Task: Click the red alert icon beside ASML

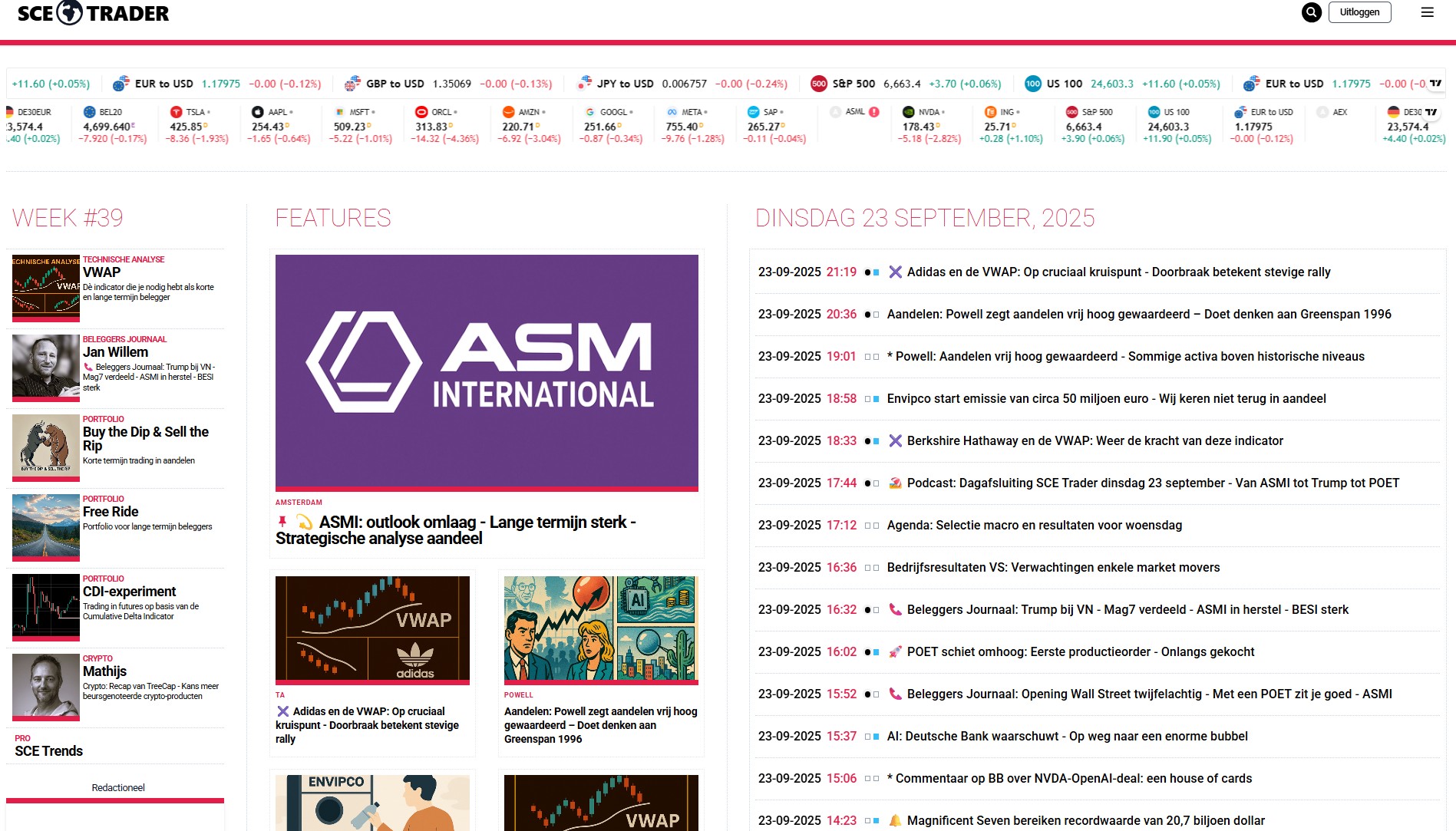Action: pos(874,112)
